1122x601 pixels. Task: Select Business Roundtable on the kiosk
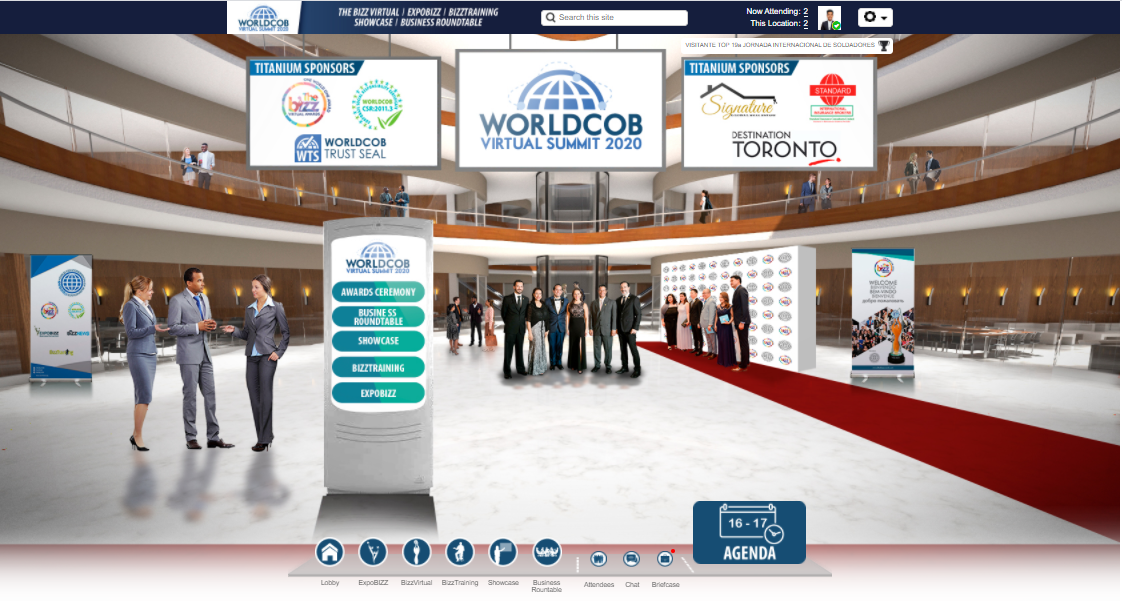[x=378, y=317]
